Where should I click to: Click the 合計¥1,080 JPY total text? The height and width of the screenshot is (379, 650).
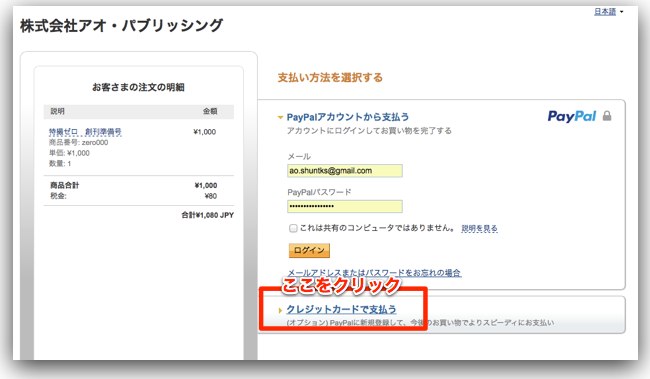(x=207, y=215)
